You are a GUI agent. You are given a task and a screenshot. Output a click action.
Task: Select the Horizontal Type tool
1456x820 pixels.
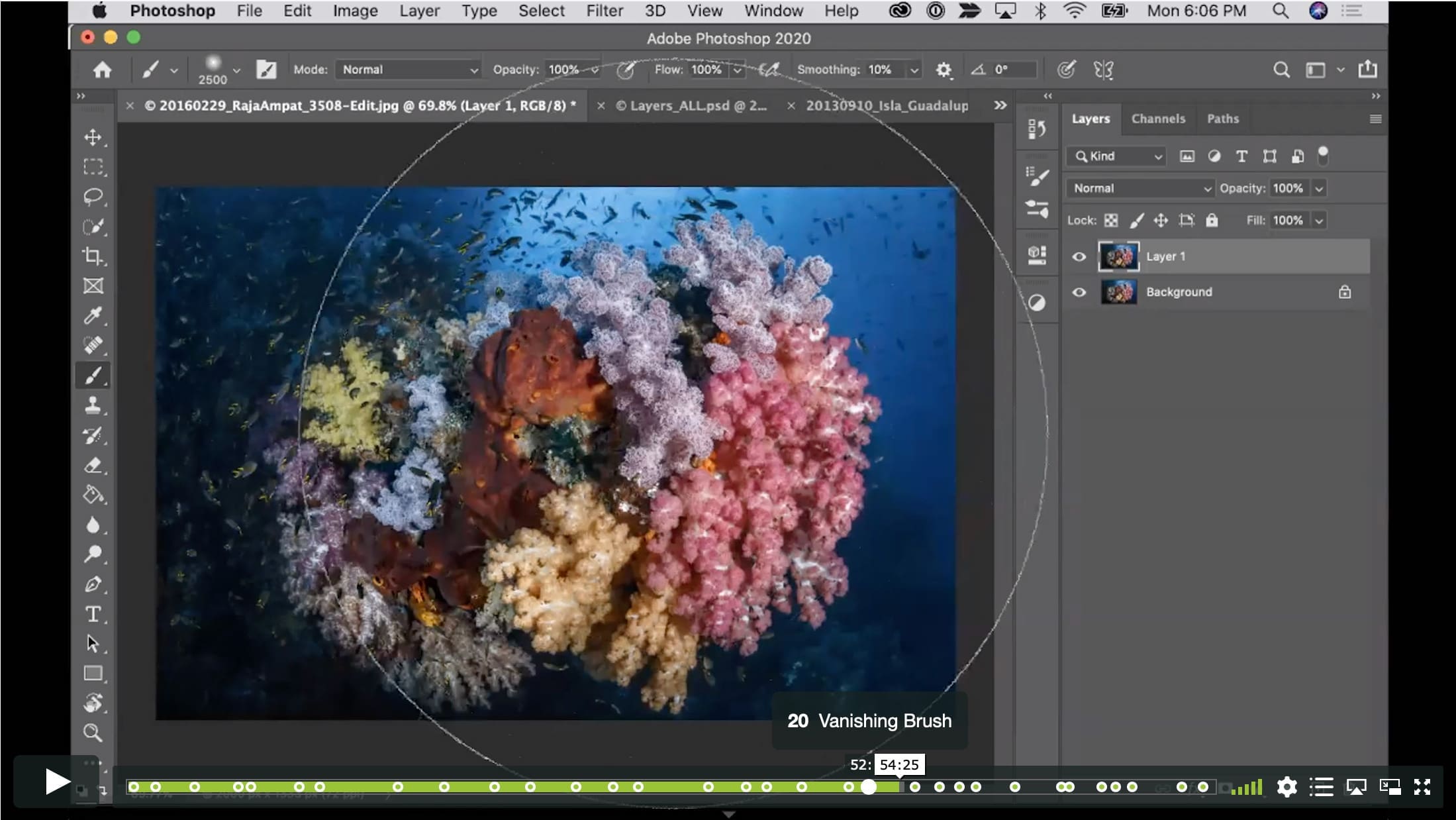click(93, 614)
